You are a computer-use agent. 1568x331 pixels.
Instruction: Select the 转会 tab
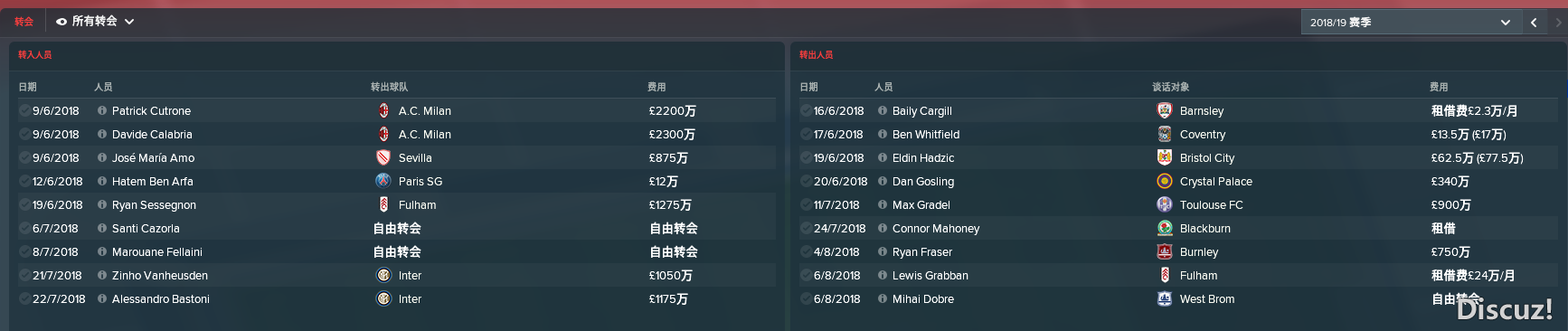(x=24, y=22)
